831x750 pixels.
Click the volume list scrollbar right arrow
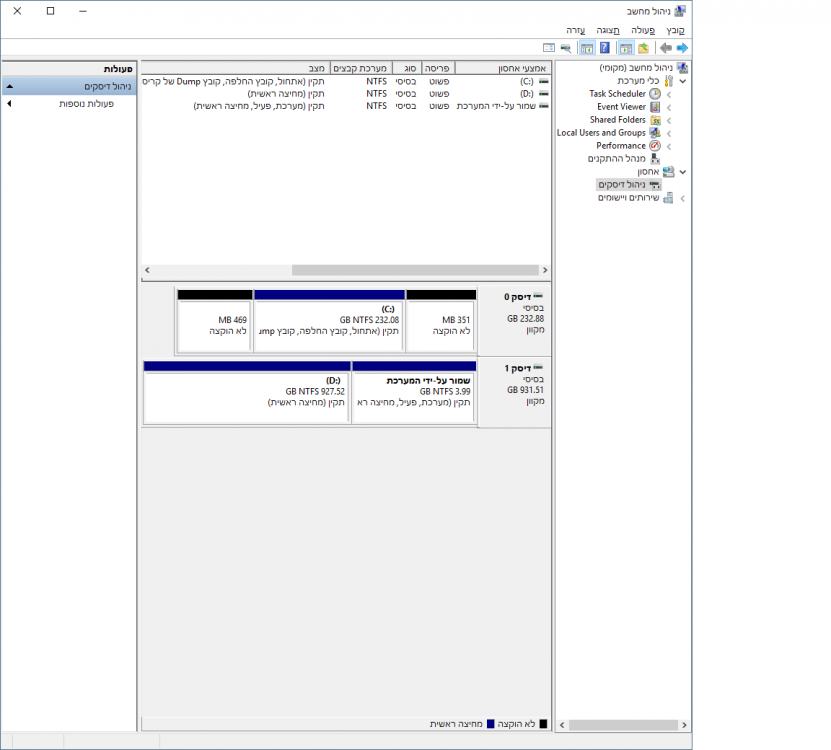coord(545,270)
